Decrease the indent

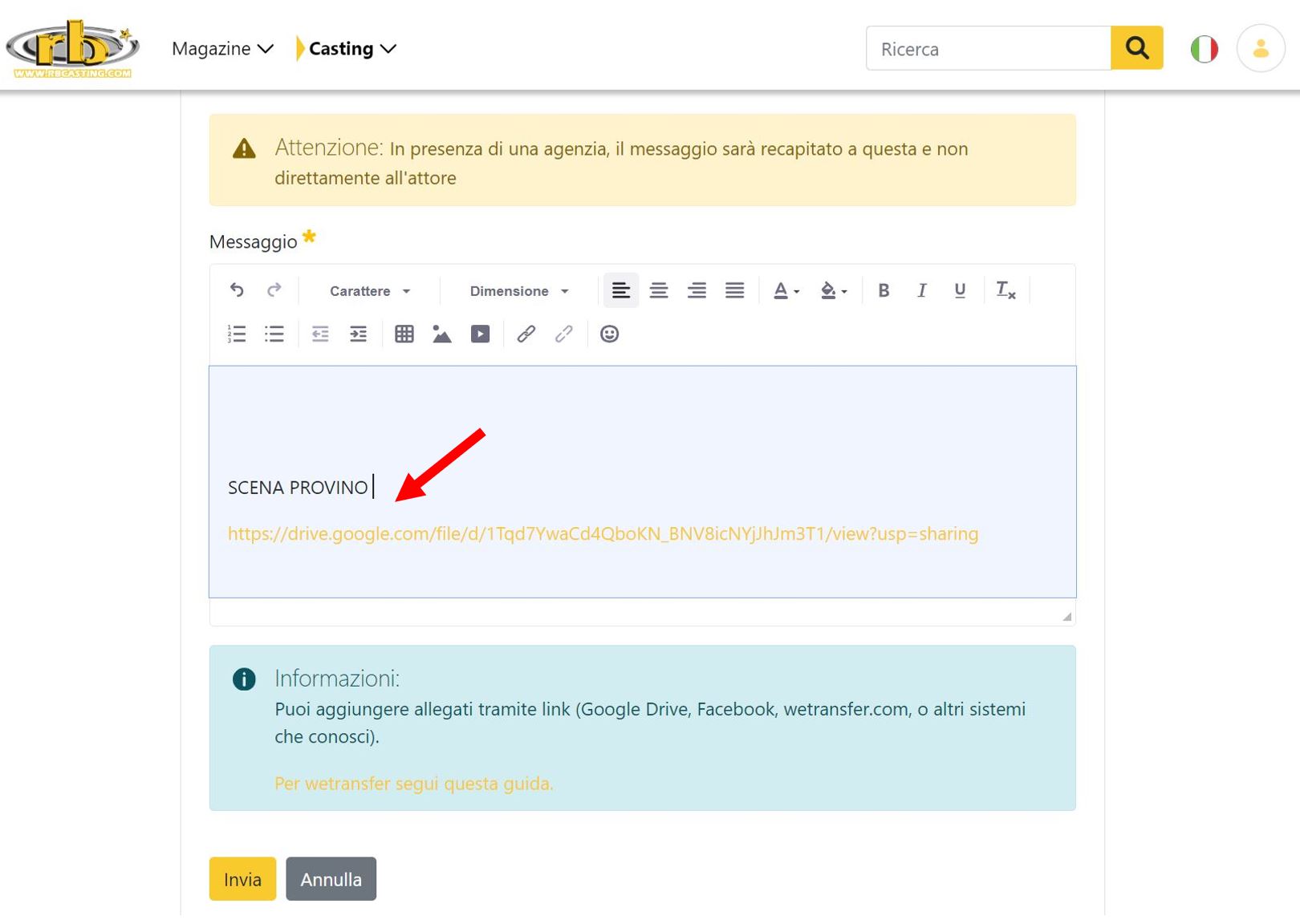tap(320, 334)
